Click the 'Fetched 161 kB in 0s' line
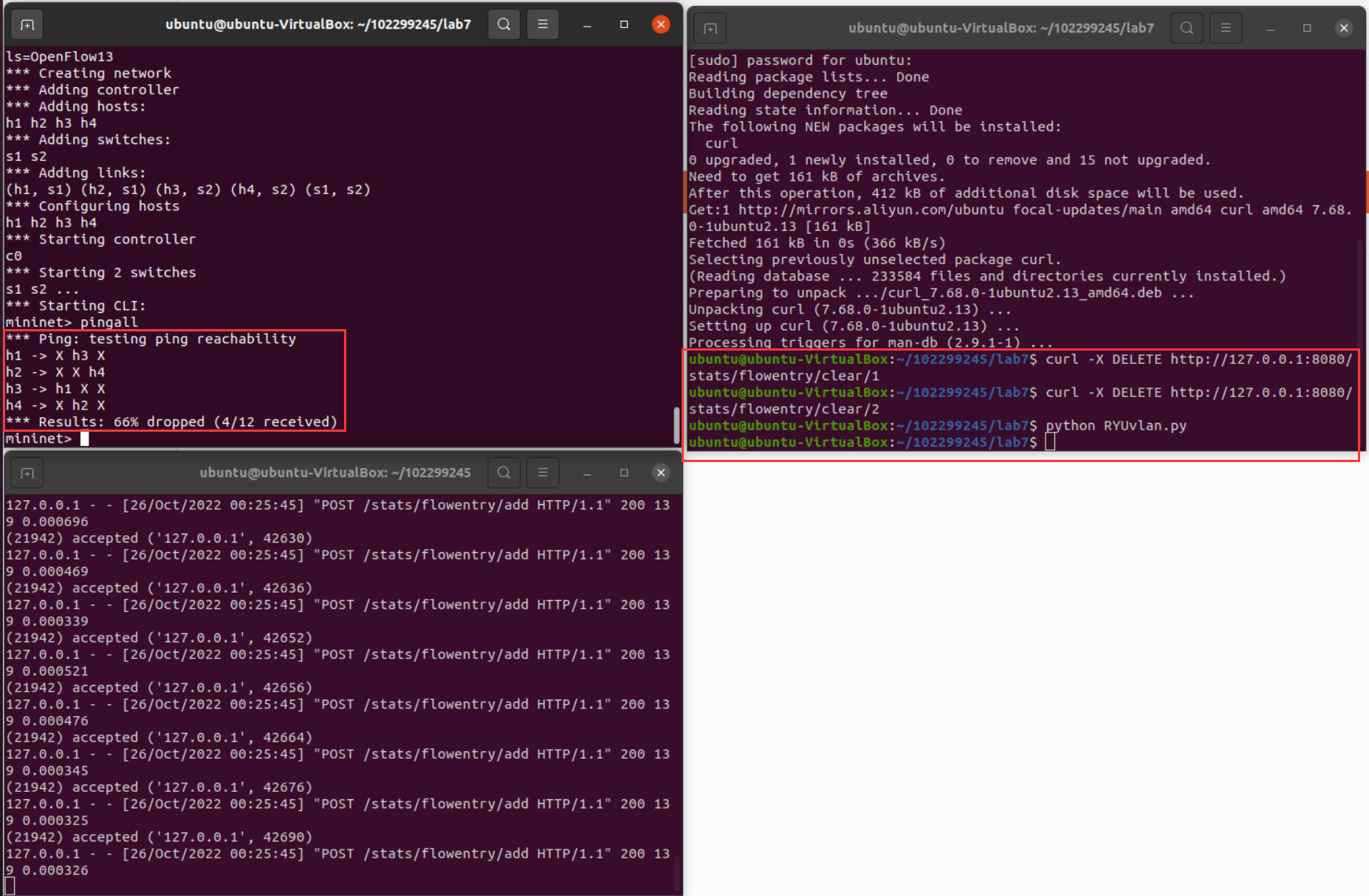 (x=817, y=243)
